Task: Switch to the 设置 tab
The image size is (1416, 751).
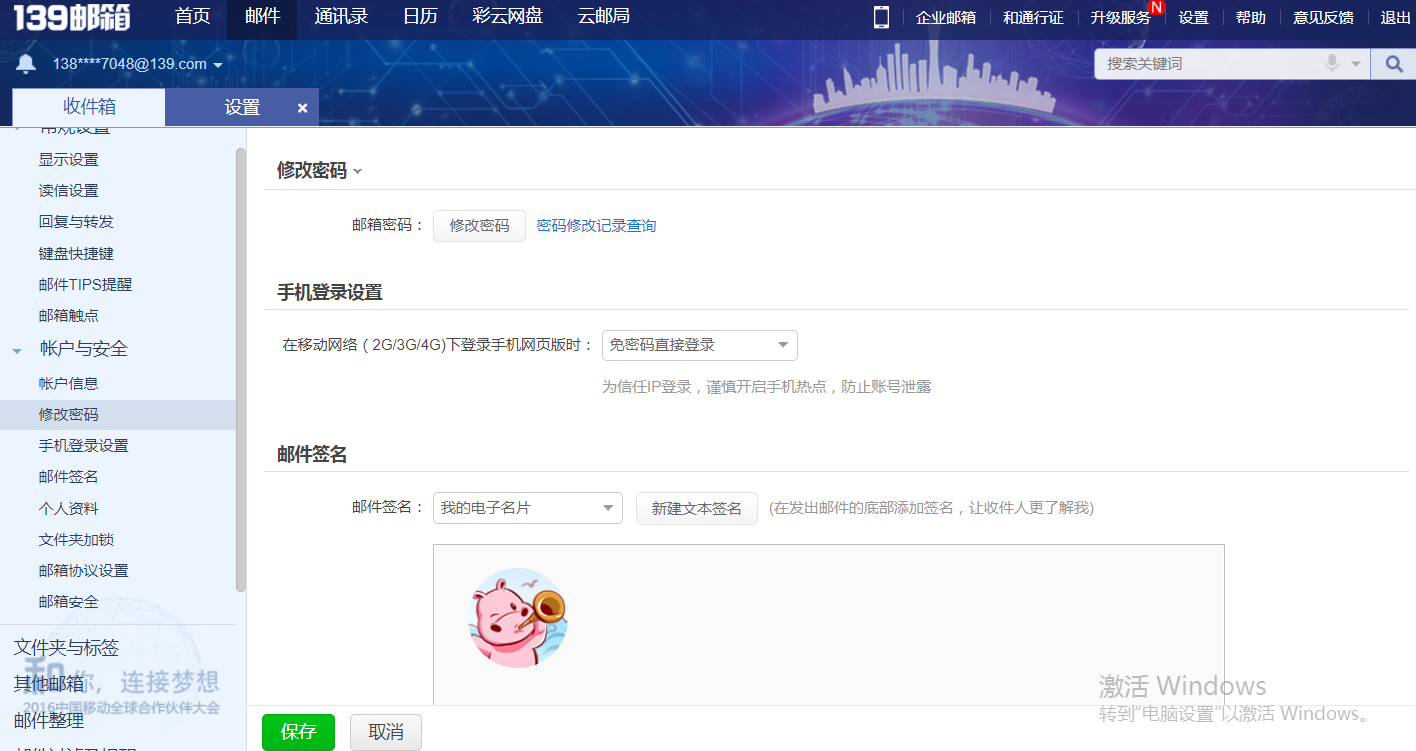Action: pos(242,108)
